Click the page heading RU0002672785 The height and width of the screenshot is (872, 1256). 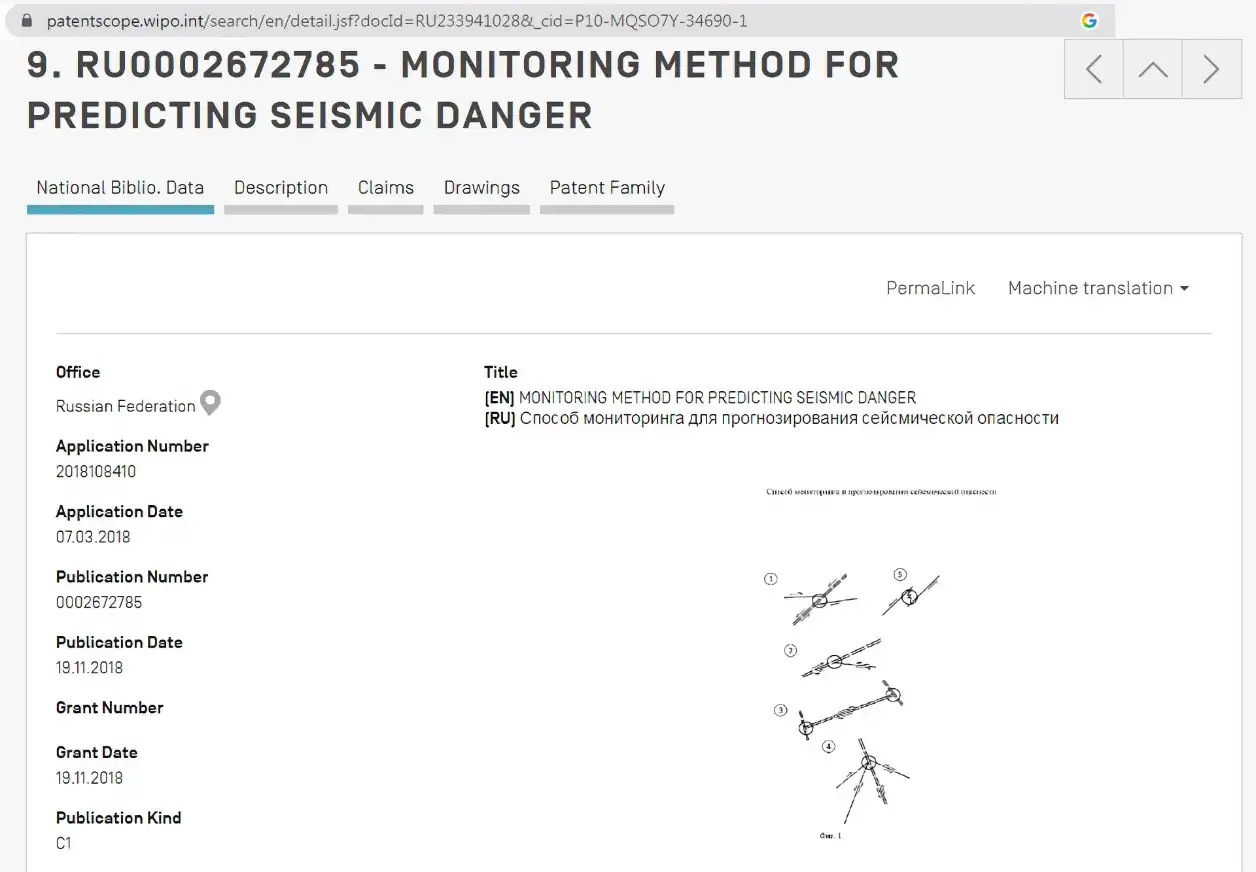coord(218,64)
